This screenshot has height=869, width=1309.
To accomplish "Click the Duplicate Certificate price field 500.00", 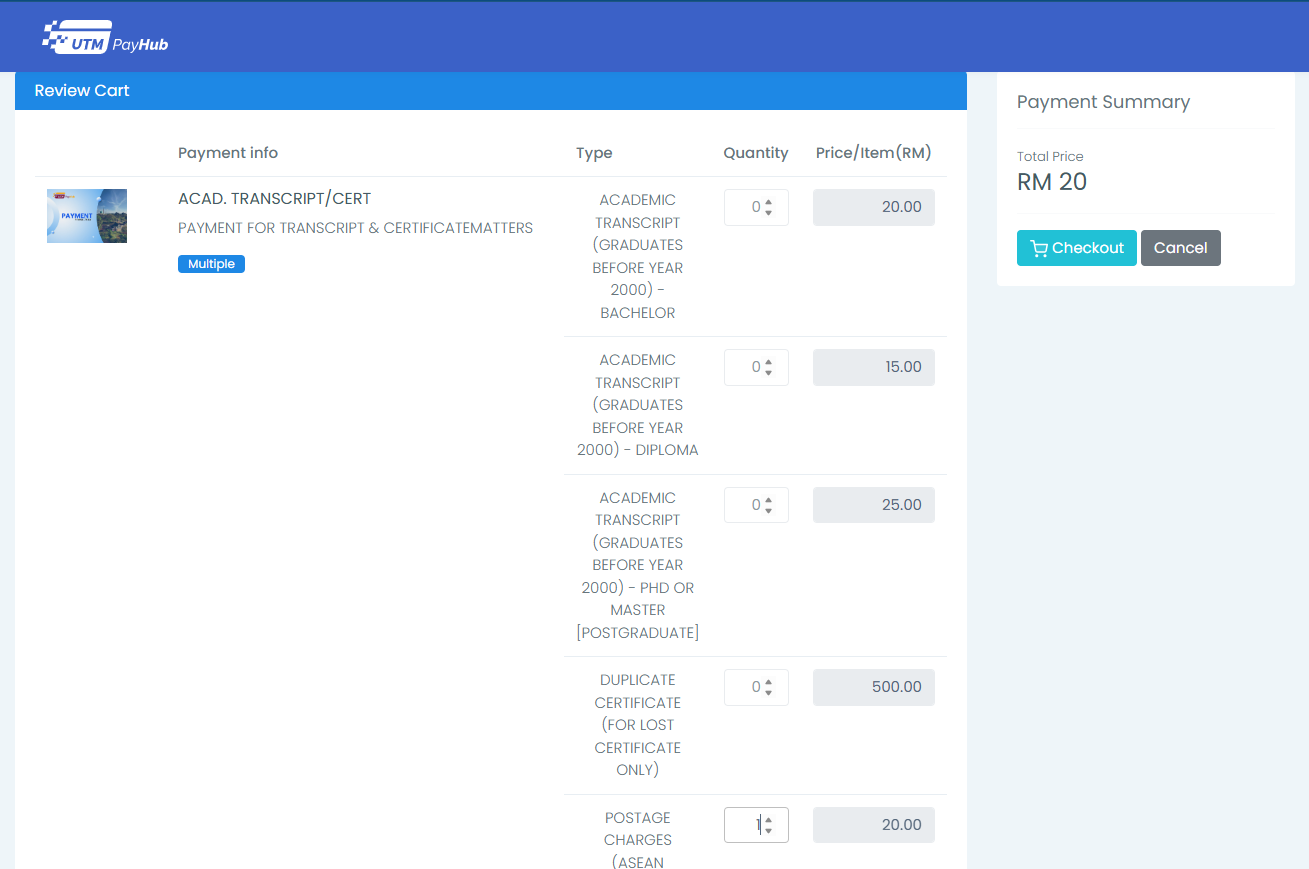I will tap(873, 687).
